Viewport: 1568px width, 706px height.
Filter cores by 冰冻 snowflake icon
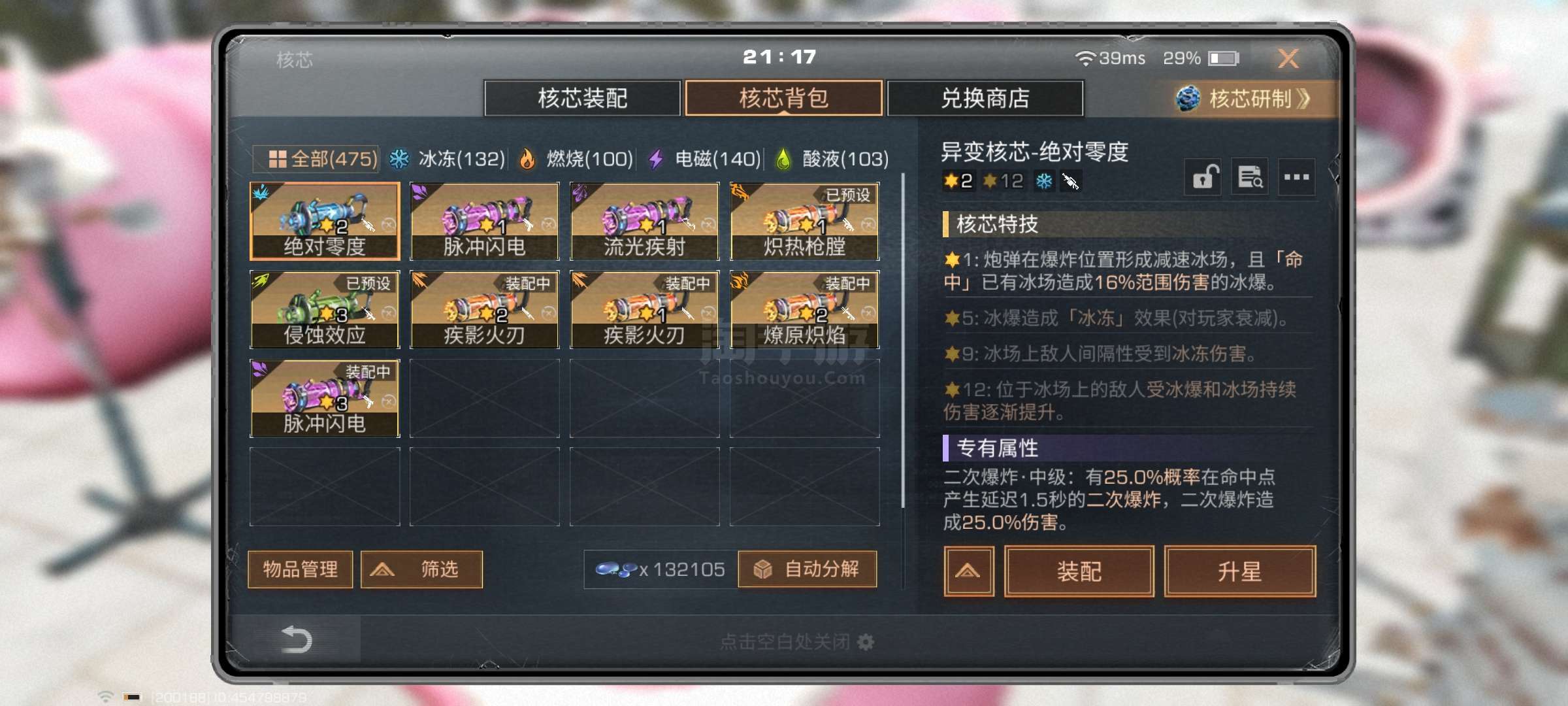tap(399, 159)
